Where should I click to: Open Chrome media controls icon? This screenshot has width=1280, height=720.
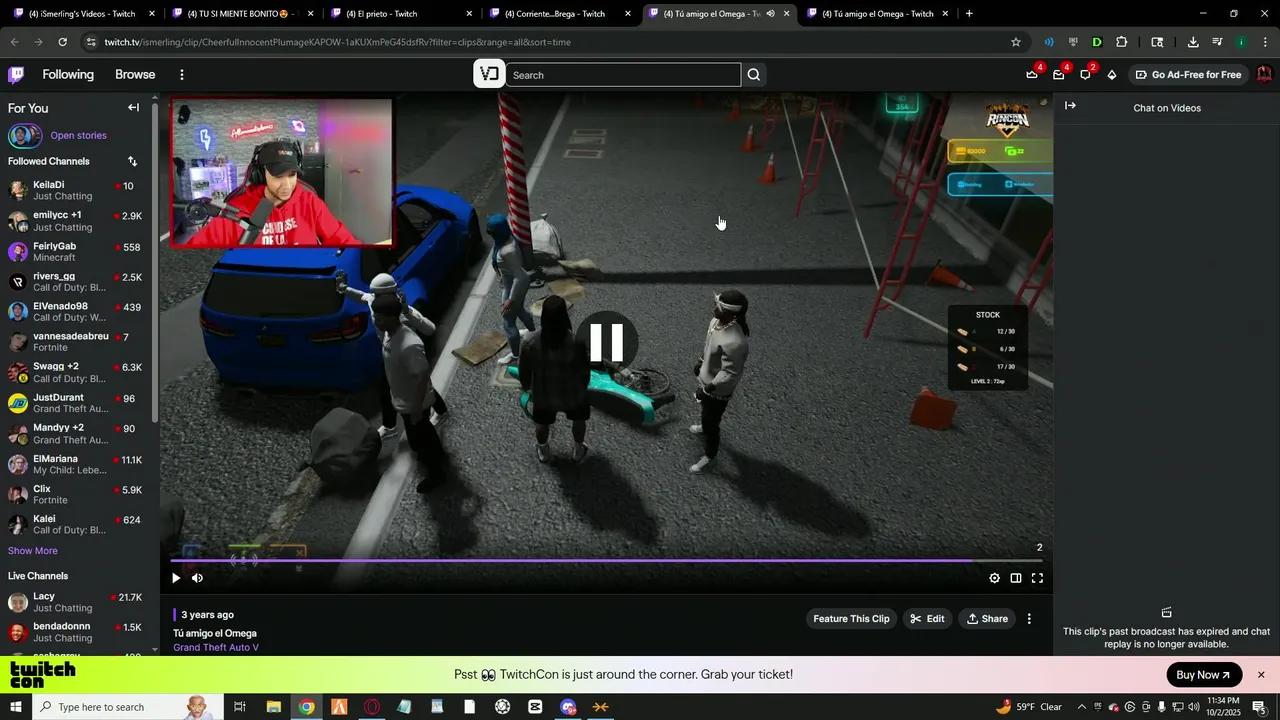click(x=1217, y=42)
